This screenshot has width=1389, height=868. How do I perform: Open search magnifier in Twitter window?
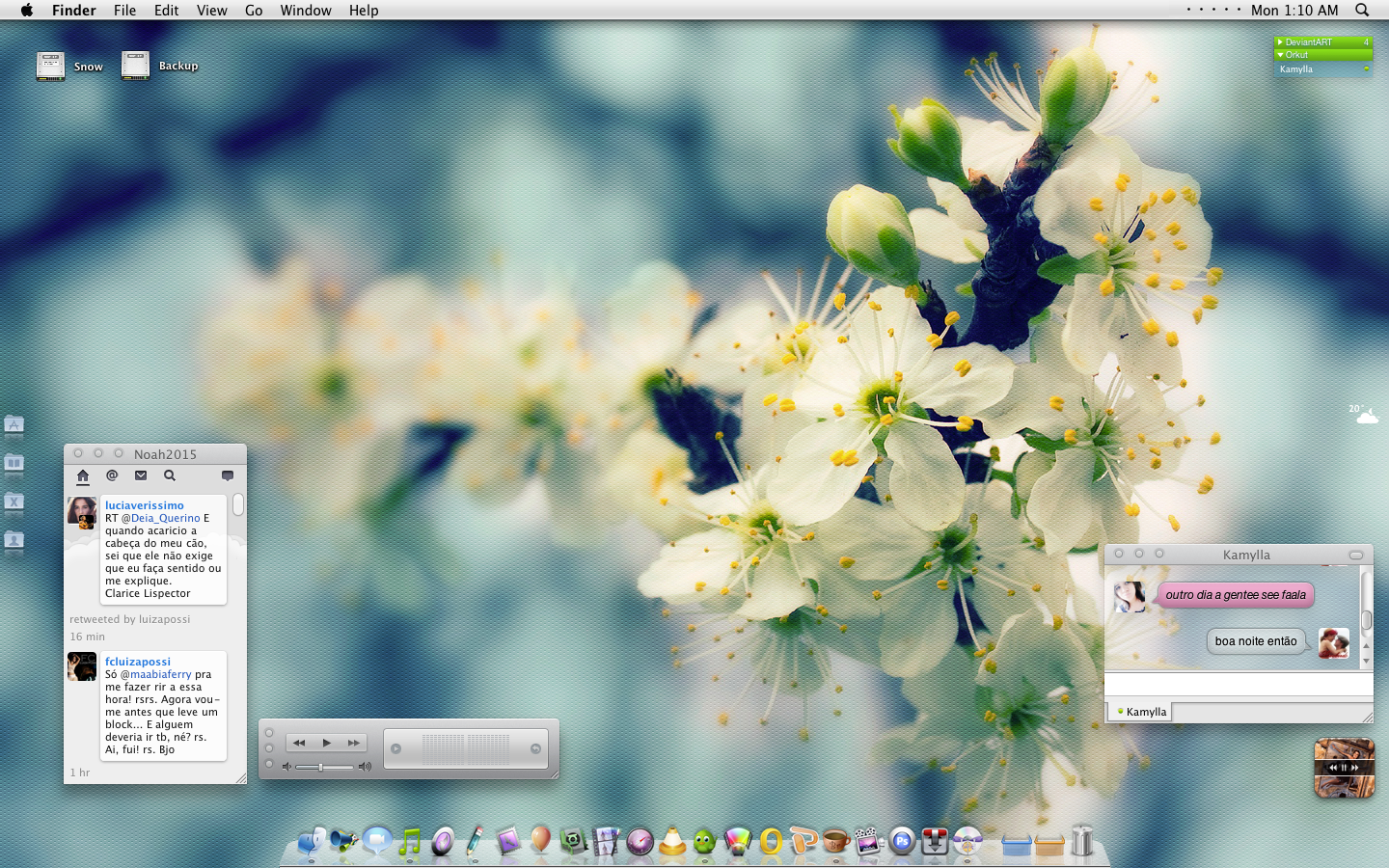(x=170, y=475)
